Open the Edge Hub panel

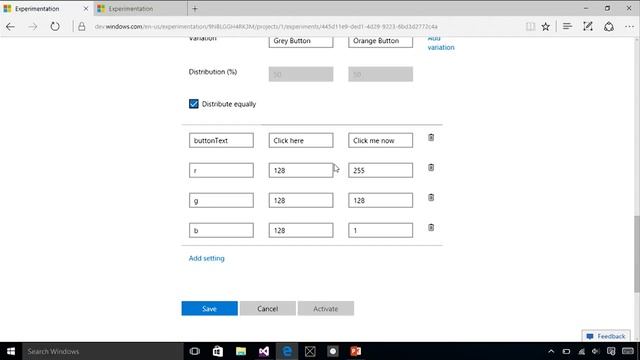(567, 27)
